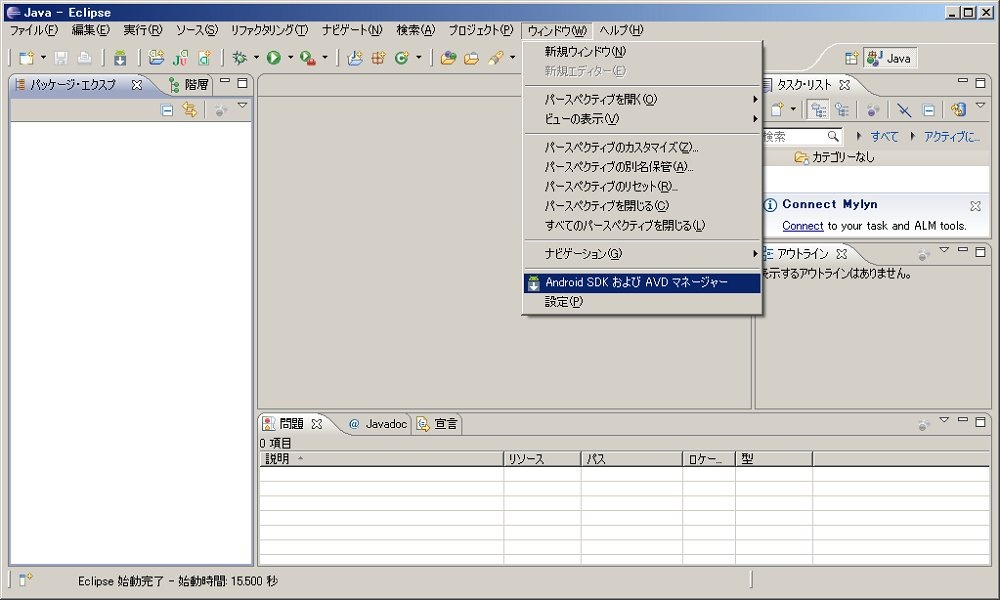Click the New Android XML file icon
Viewport: 1000px width, 600px height.
pyautogui.click(x=204, y=58)
